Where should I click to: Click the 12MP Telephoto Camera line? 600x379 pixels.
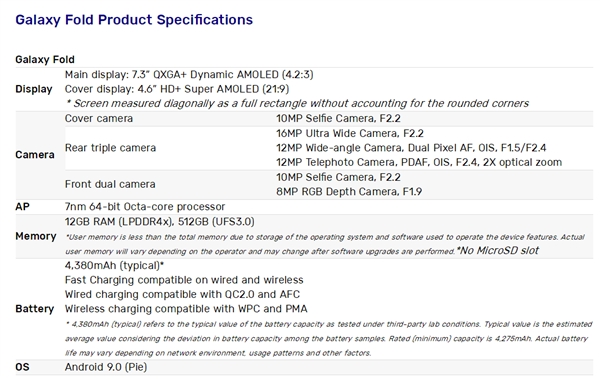click(419, 162)
